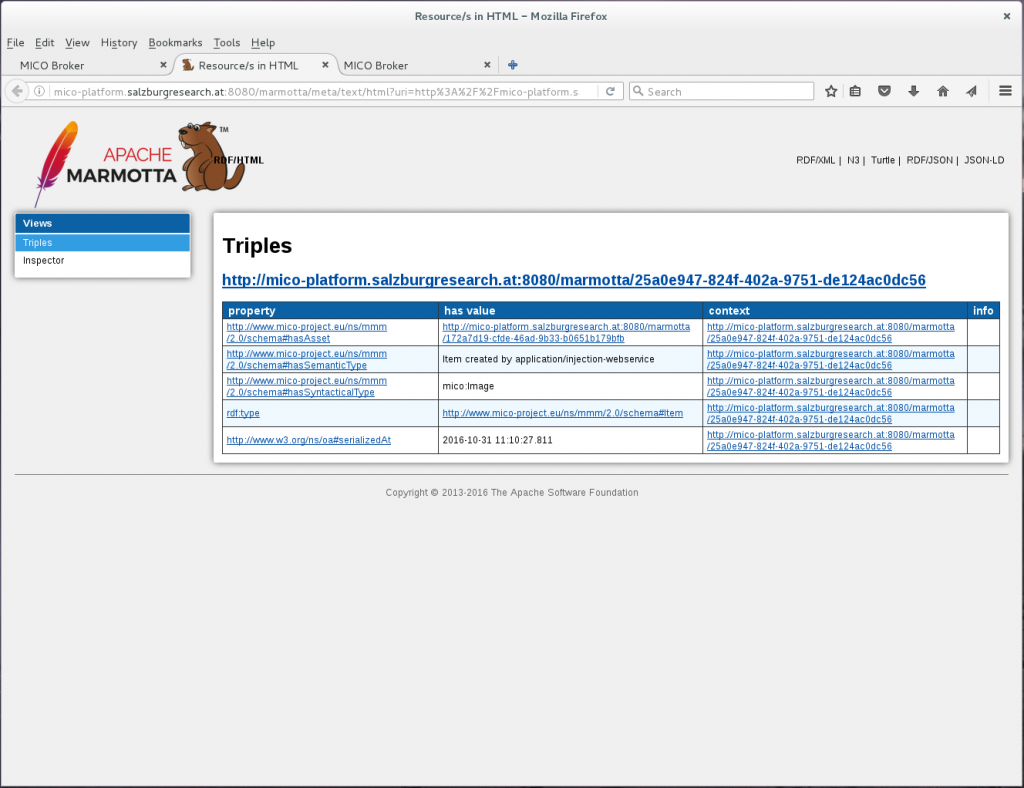The width and height of the screenshot is (1024, 788).
Task: Go to the homepage via the home icon
Action: click(942, 90)
